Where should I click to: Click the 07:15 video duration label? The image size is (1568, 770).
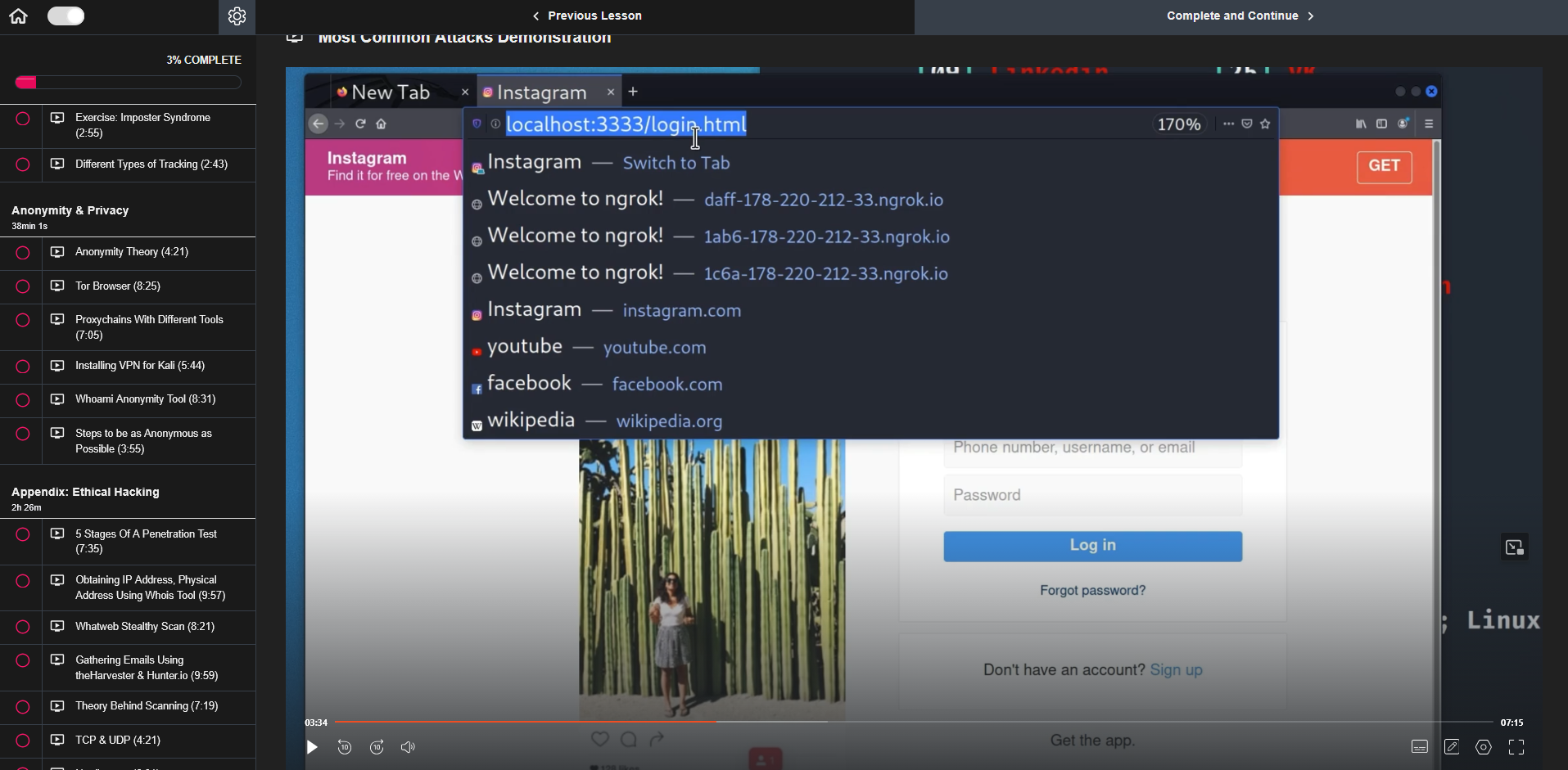pyautogui.click(x=1512, y=723)
